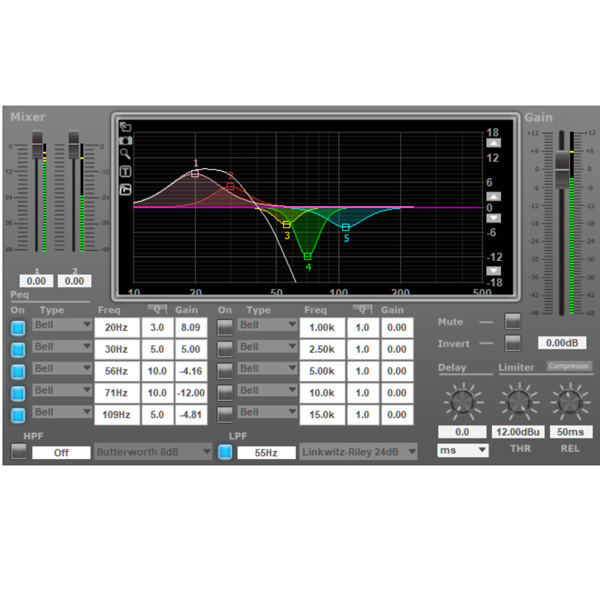Click the up arrow next to 18 dB scale
600x600 pixels.
(492, 143)
